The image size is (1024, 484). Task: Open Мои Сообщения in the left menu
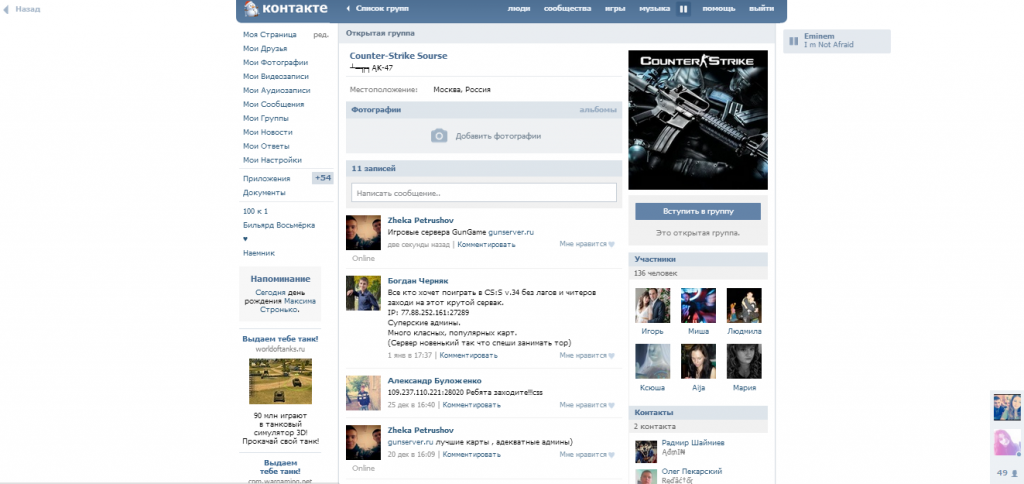[273, 104]
